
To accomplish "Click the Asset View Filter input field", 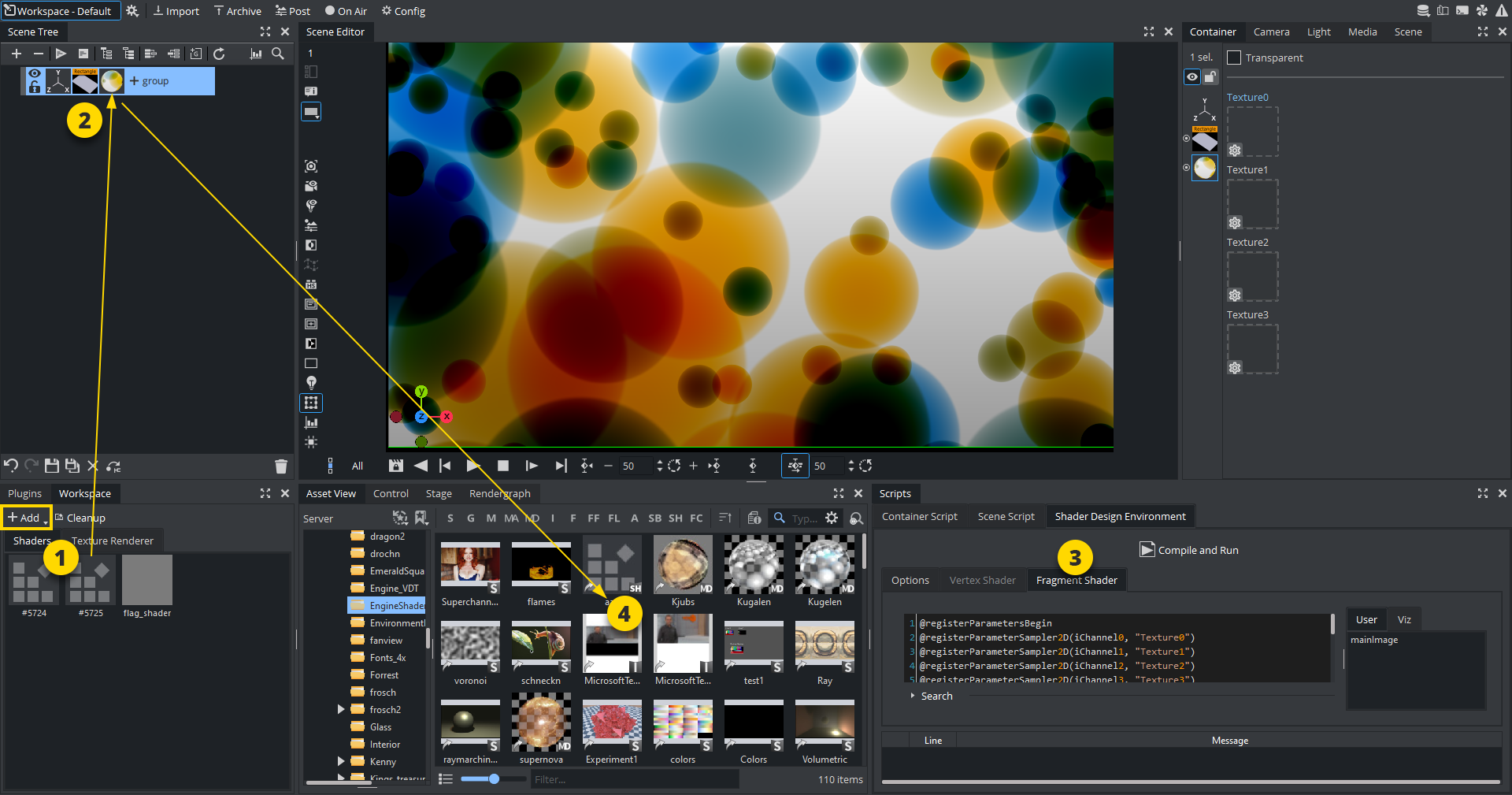I will point(635,779).
